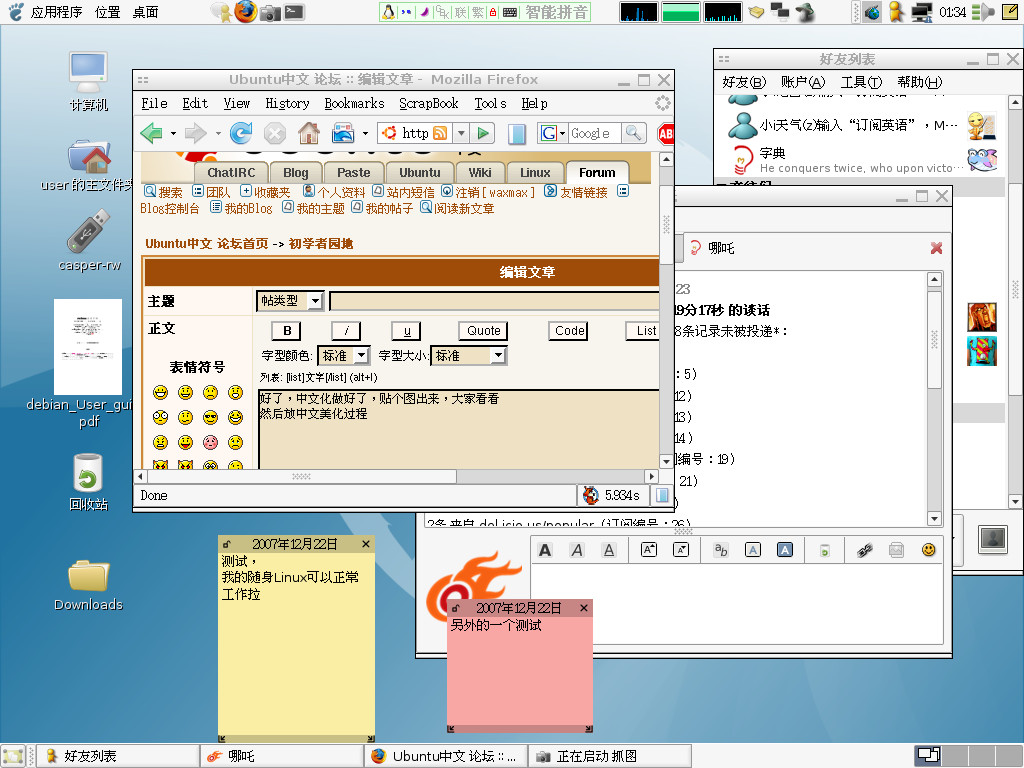The height and width of the screenshot is (768, 1024).
Task: Click the ScrapBook capture icon in Firefox toolbar
Action: (x=343, y=133)
